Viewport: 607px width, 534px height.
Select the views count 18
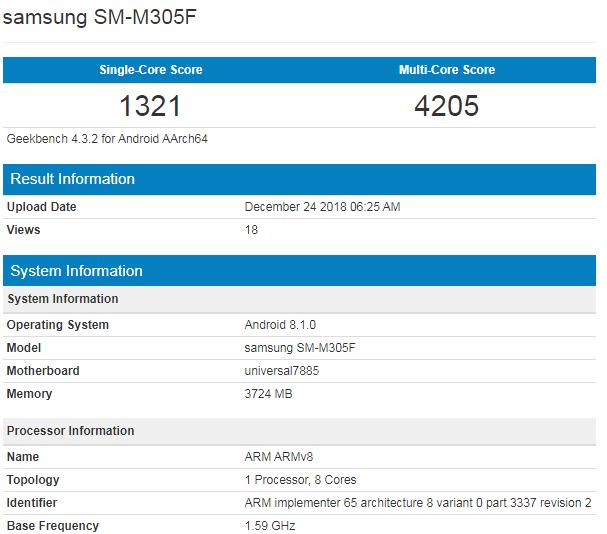(x=251, y=230)
